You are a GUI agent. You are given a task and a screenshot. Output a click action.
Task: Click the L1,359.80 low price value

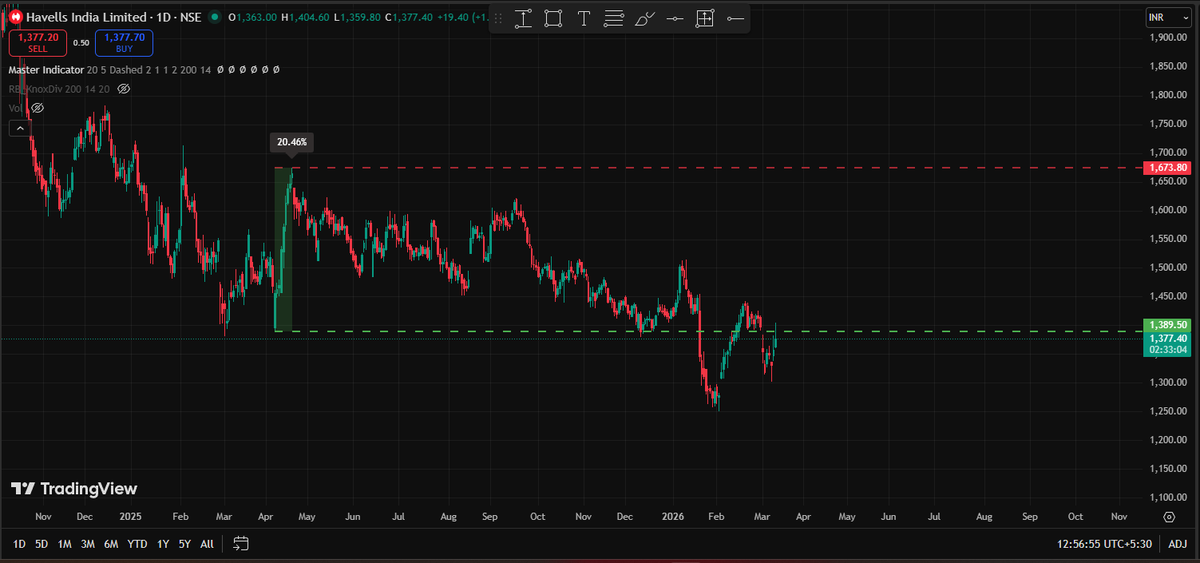(355, 17)
